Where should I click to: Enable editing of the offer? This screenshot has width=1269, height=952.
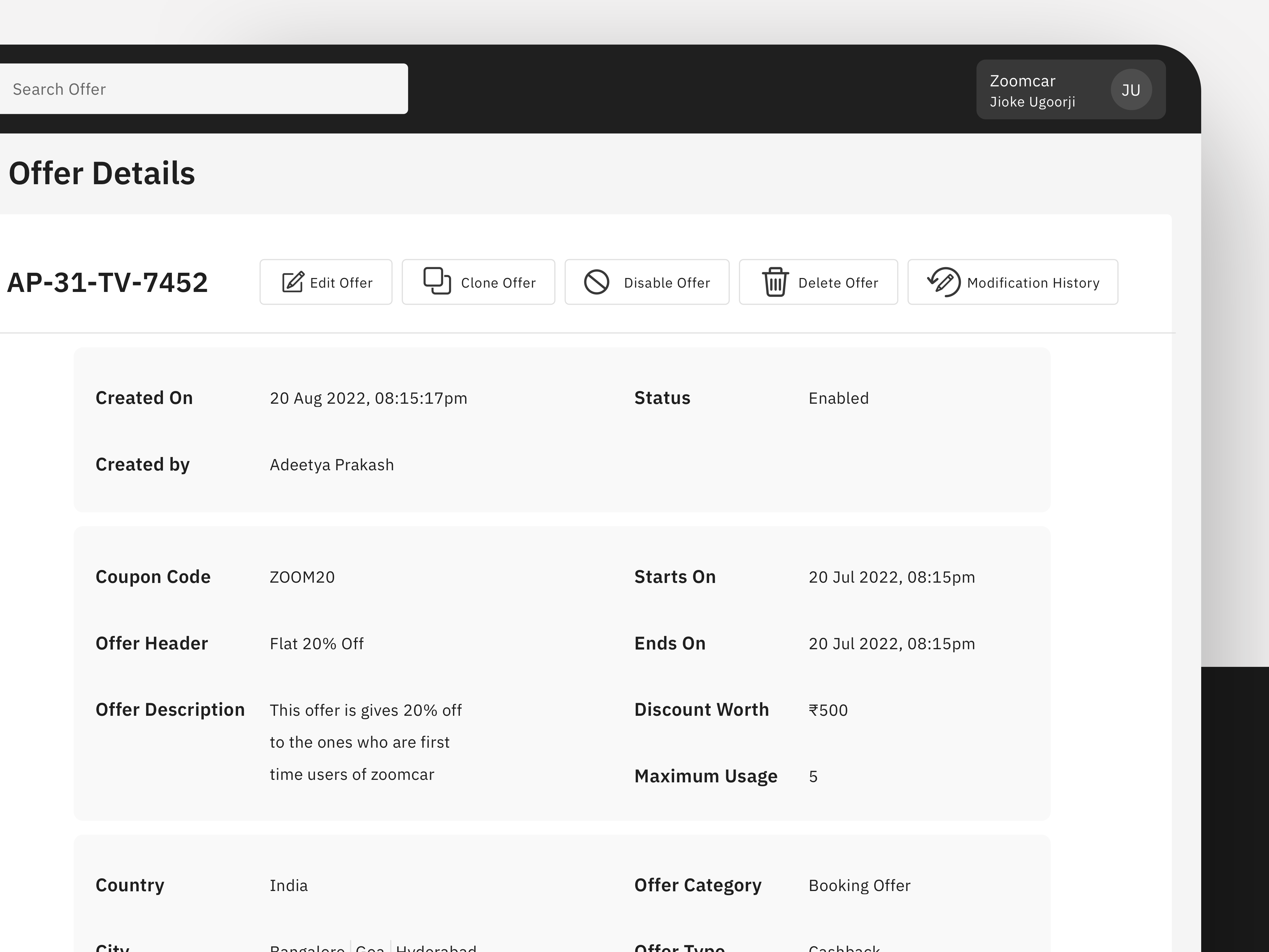[325, 282]
